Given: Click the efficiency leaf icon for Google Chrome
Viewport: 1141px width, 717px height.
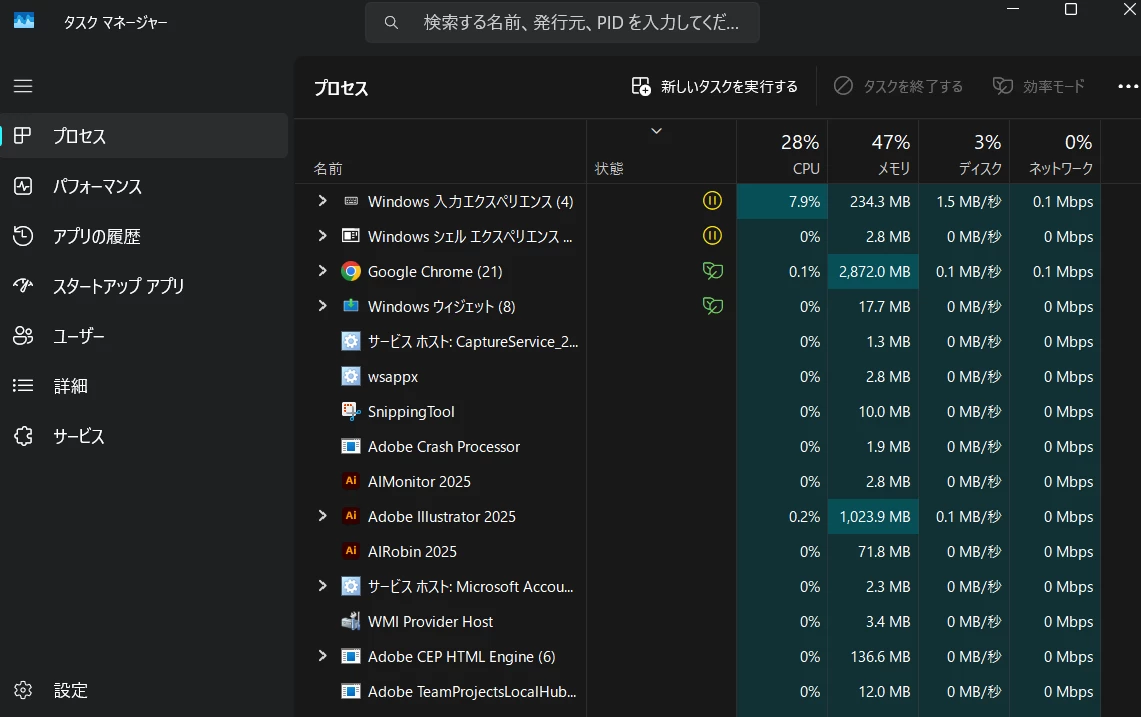Looking at the screenshot, I should click(712, 271).
